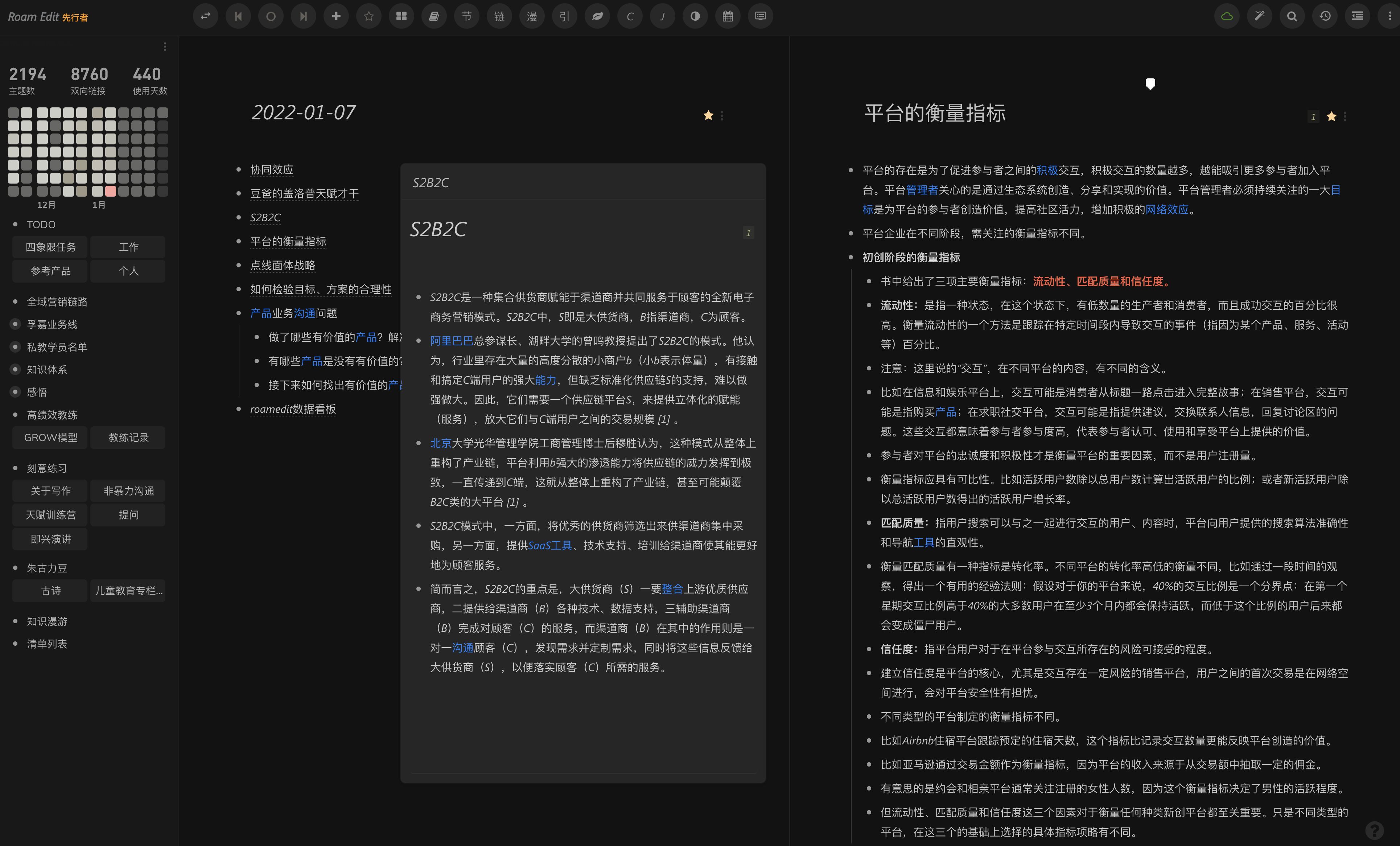The width and height of the screenshot is (1400, 846).
Task: Select the 教练记录 sidebar tab
Action: click(128, 438)
